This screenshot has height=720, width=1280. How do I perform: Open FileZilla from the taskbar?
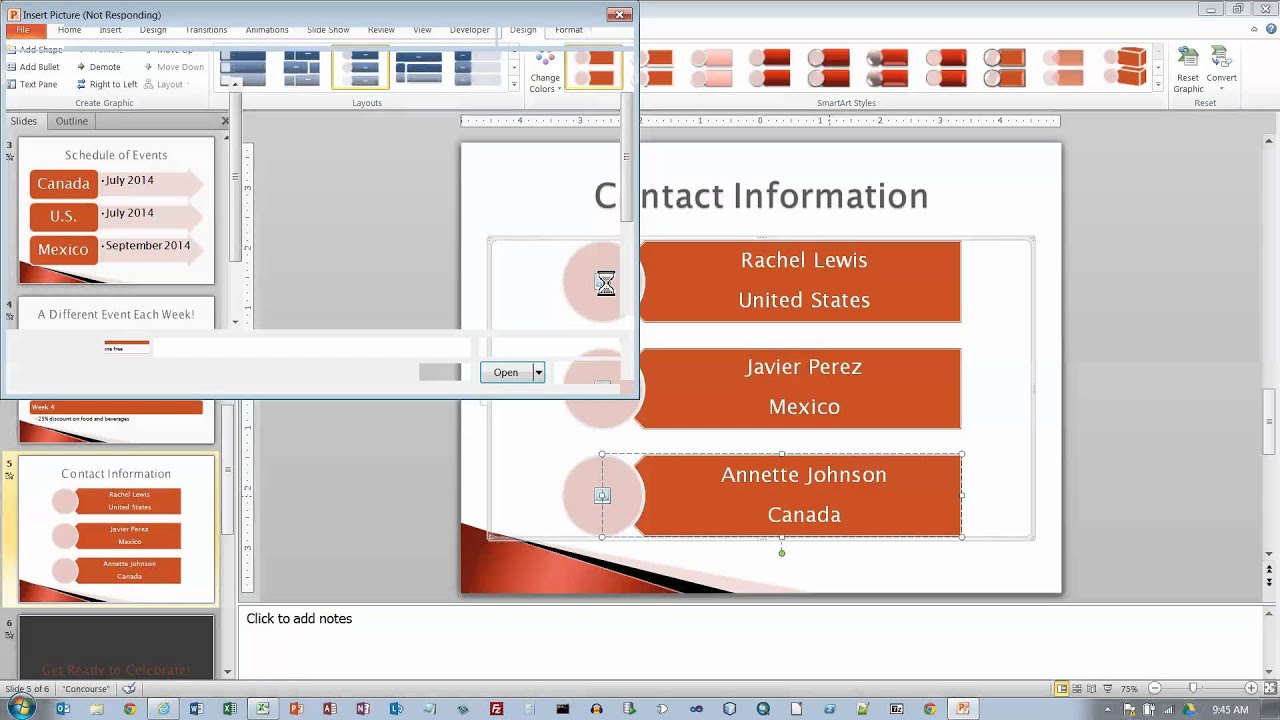pos(497,708)
